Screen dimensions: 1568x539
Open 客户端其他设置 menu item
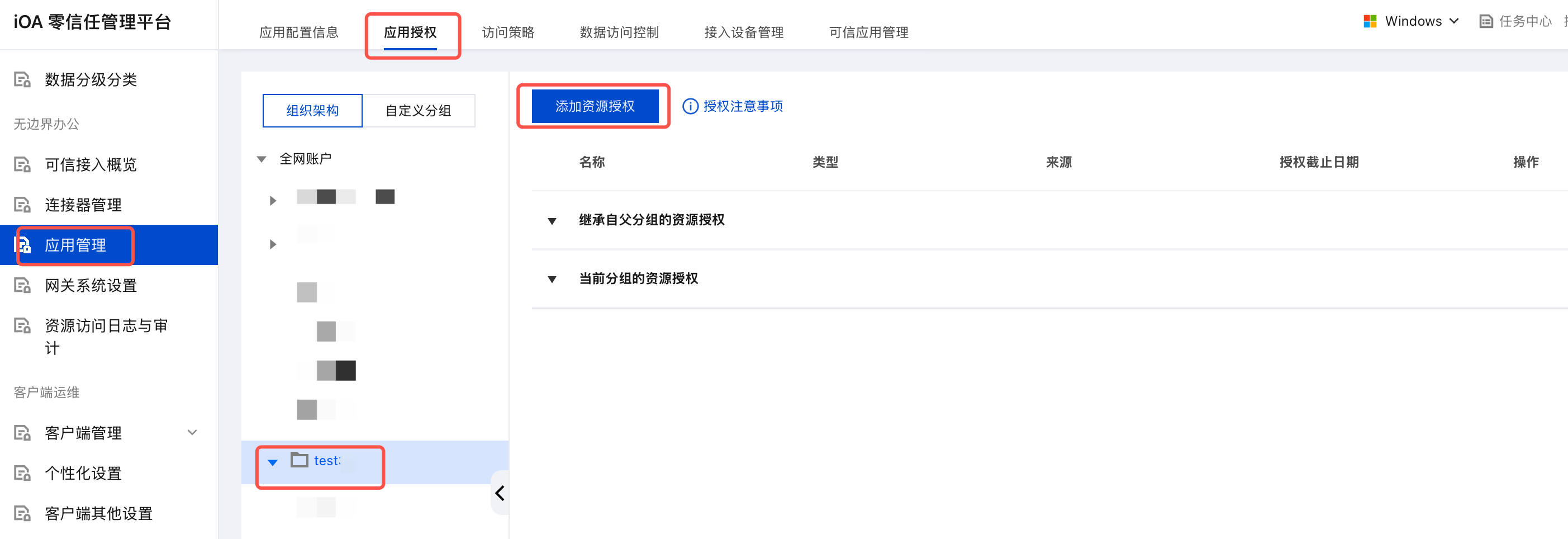pos(98,513)
